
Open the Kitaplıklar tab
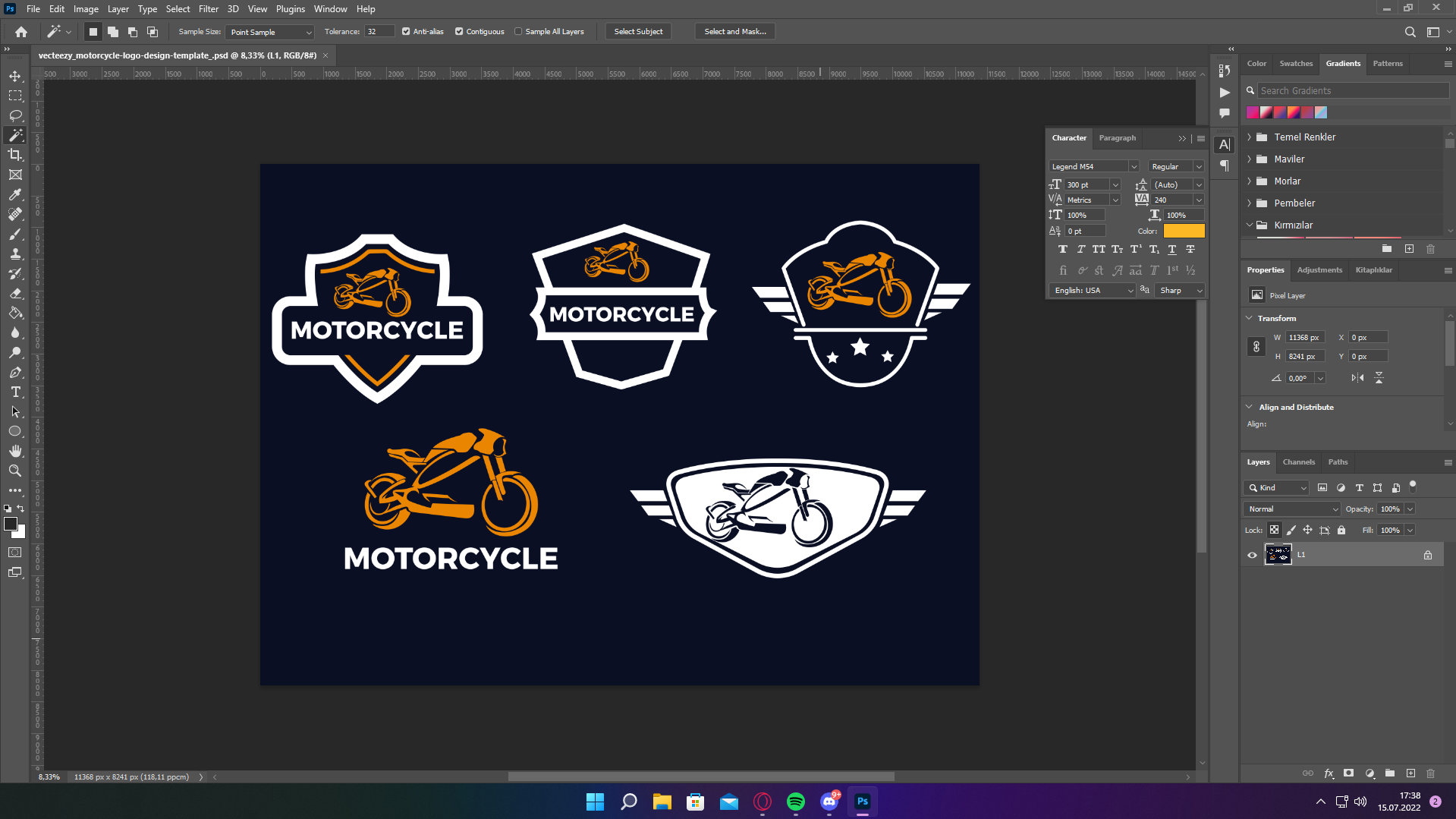point(1374,270)
